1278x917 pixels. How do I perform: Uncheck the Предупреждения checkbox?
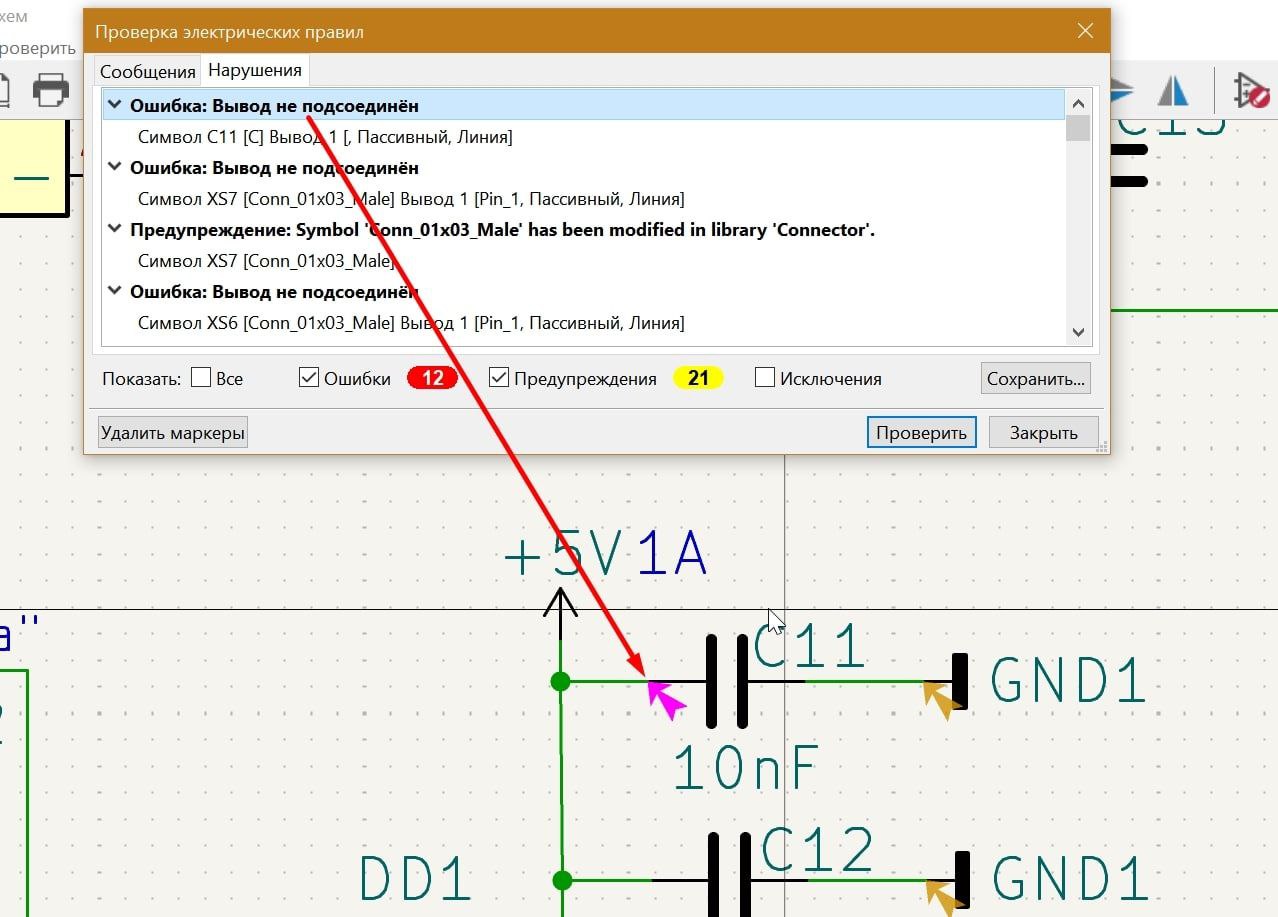499,378
